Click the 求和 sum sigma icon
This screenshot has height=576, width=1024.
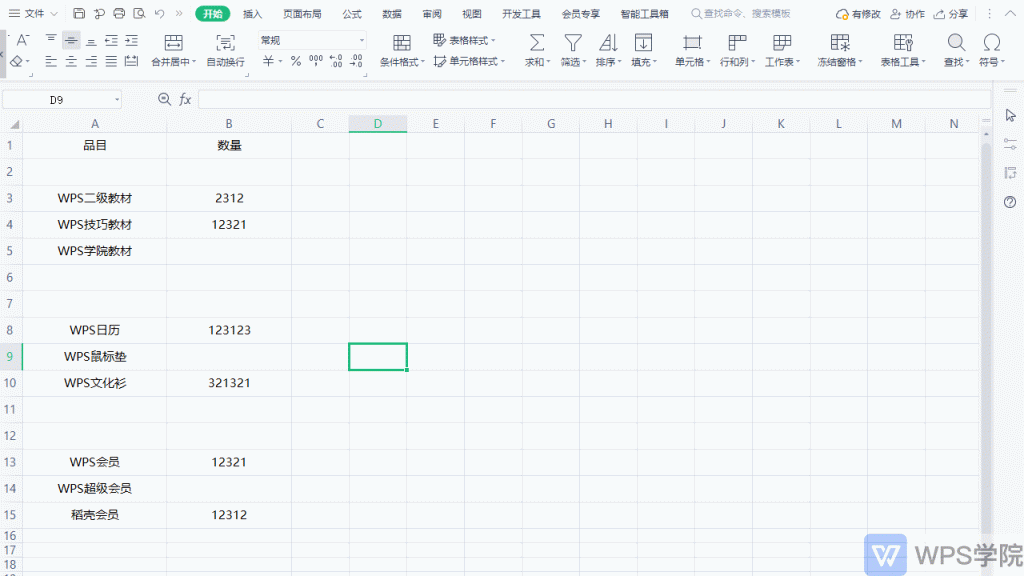click(x=537, y=43)
